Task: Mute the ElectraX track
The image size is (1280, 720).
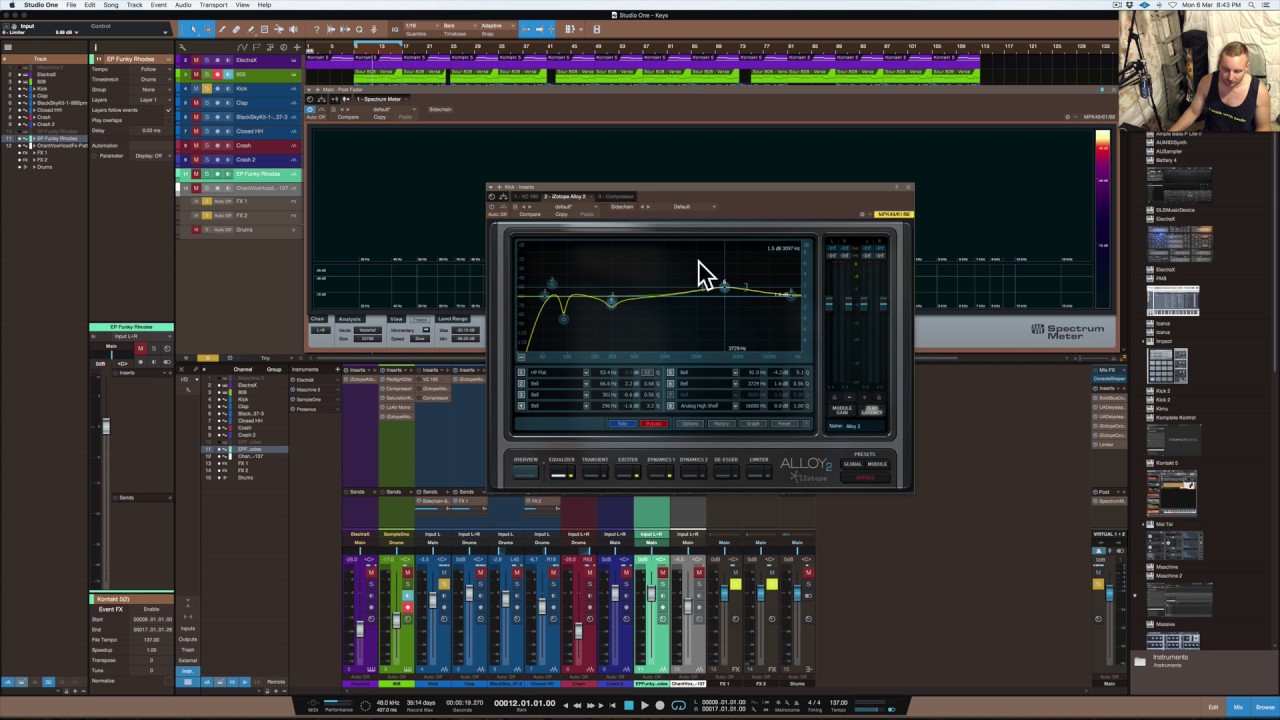Action: [x=196, y=60]
